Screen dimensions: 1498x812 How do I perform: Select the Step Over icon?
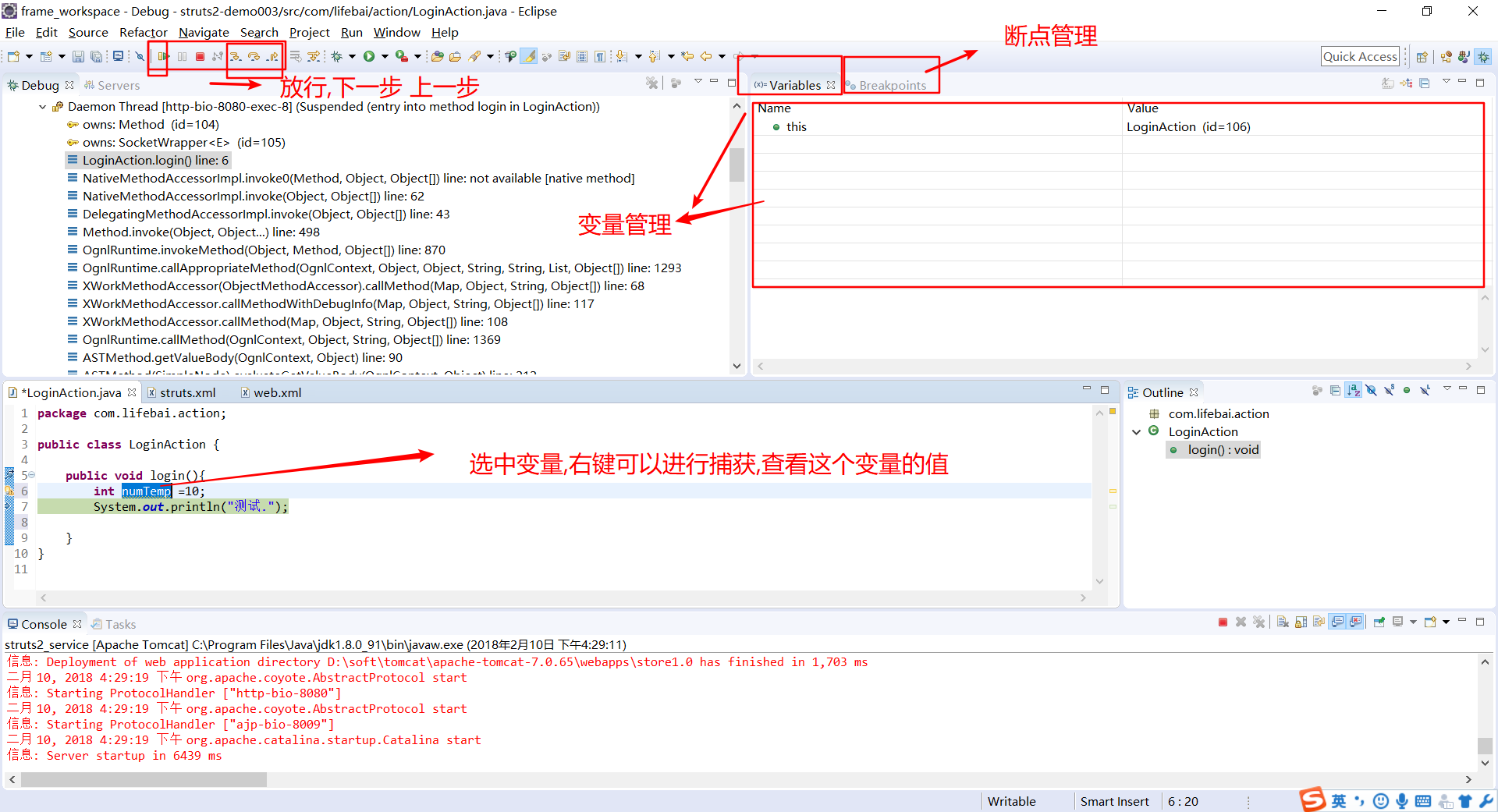[x=254, y=56]
